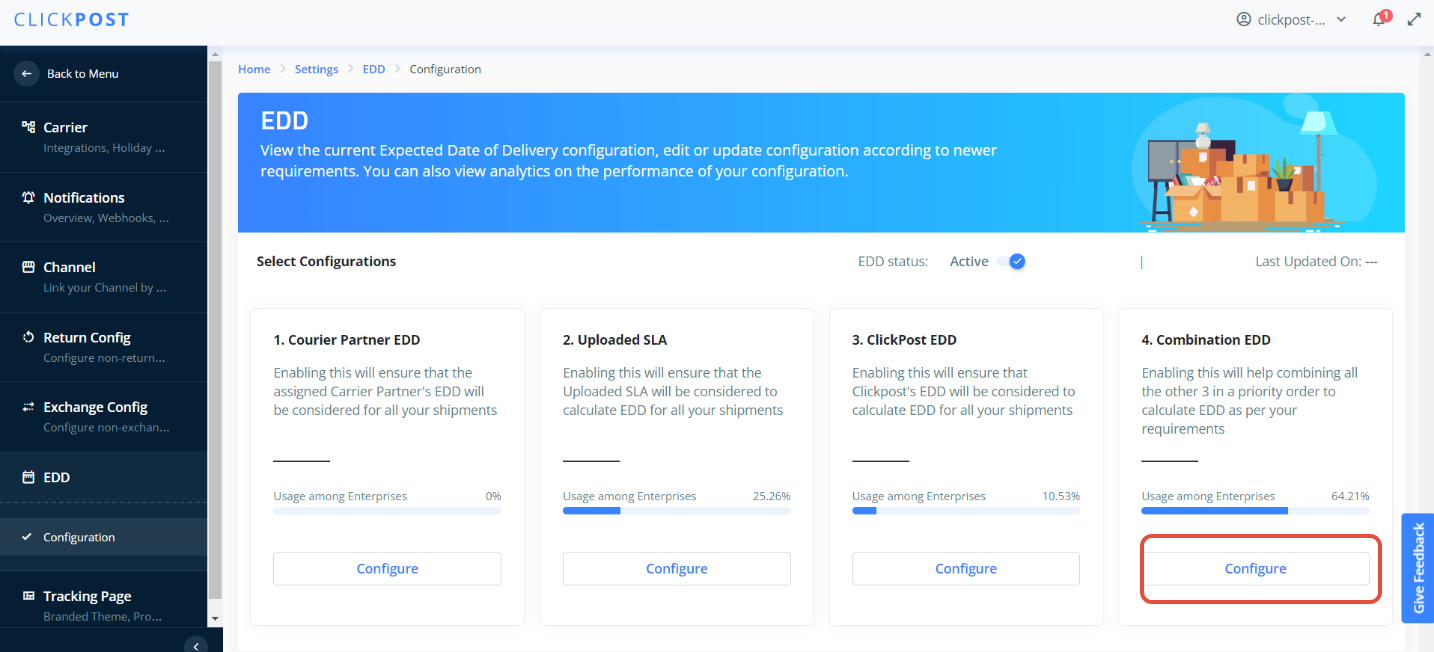This screenshot has width=1434, height=652.
Task: Click the Carrier sidebar icon
Action: [x=29, y=127]
